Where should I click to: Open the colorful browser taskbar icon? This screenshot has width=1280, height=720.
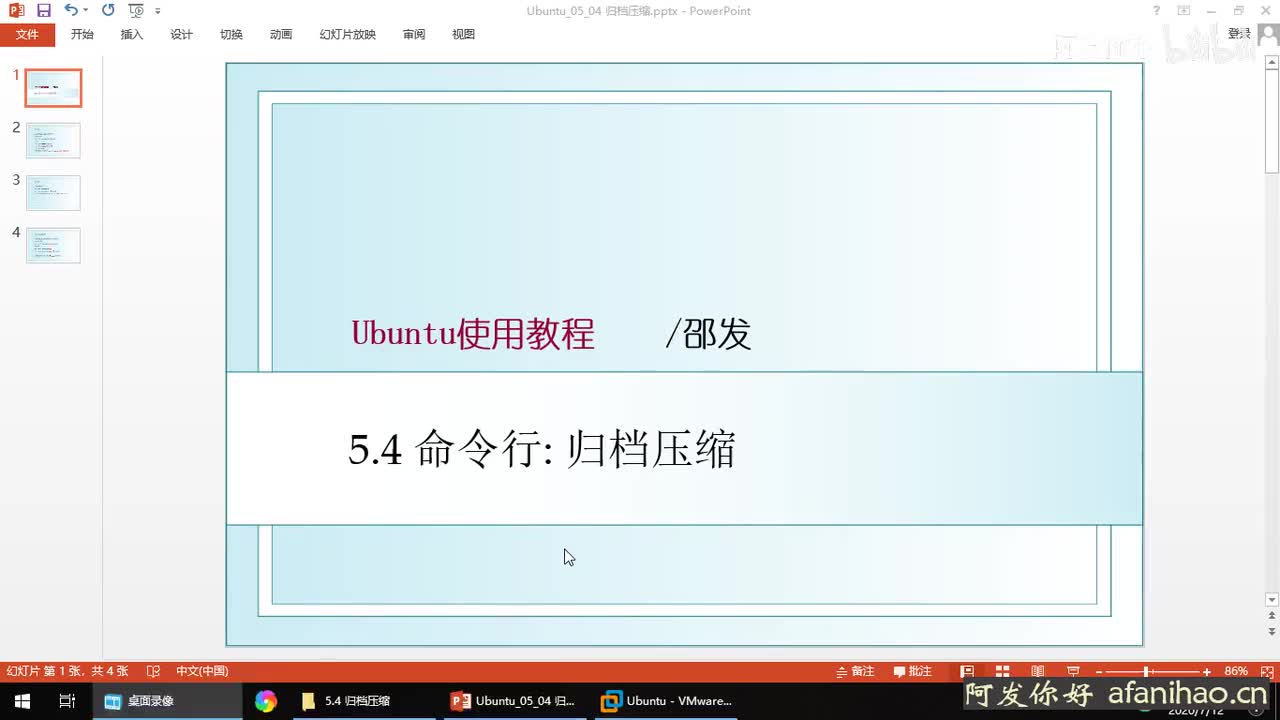pos(265,701)
